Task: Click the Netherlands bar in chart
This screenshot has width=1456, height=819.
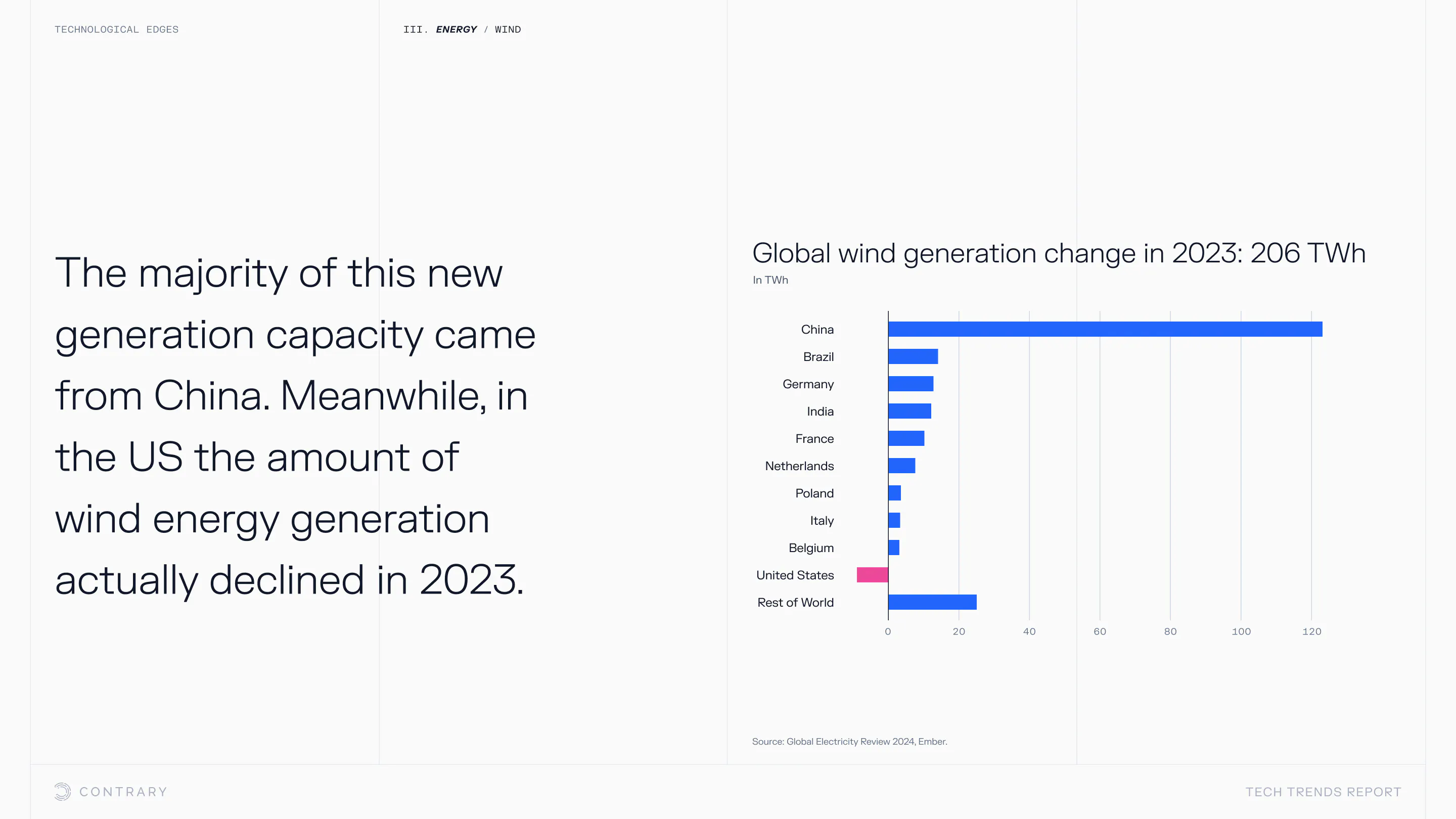Action: 901,466
